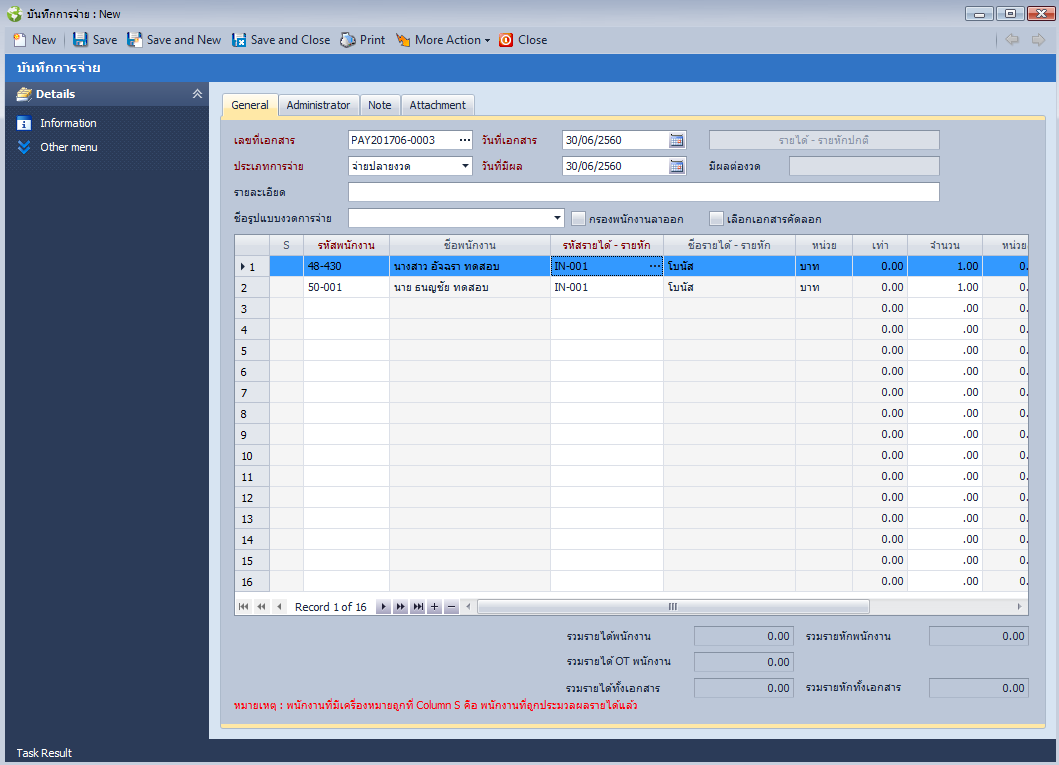This screenshot has height=765, width=1059.
Task: Click the จำนวน column header
Action: coord(944,245)
